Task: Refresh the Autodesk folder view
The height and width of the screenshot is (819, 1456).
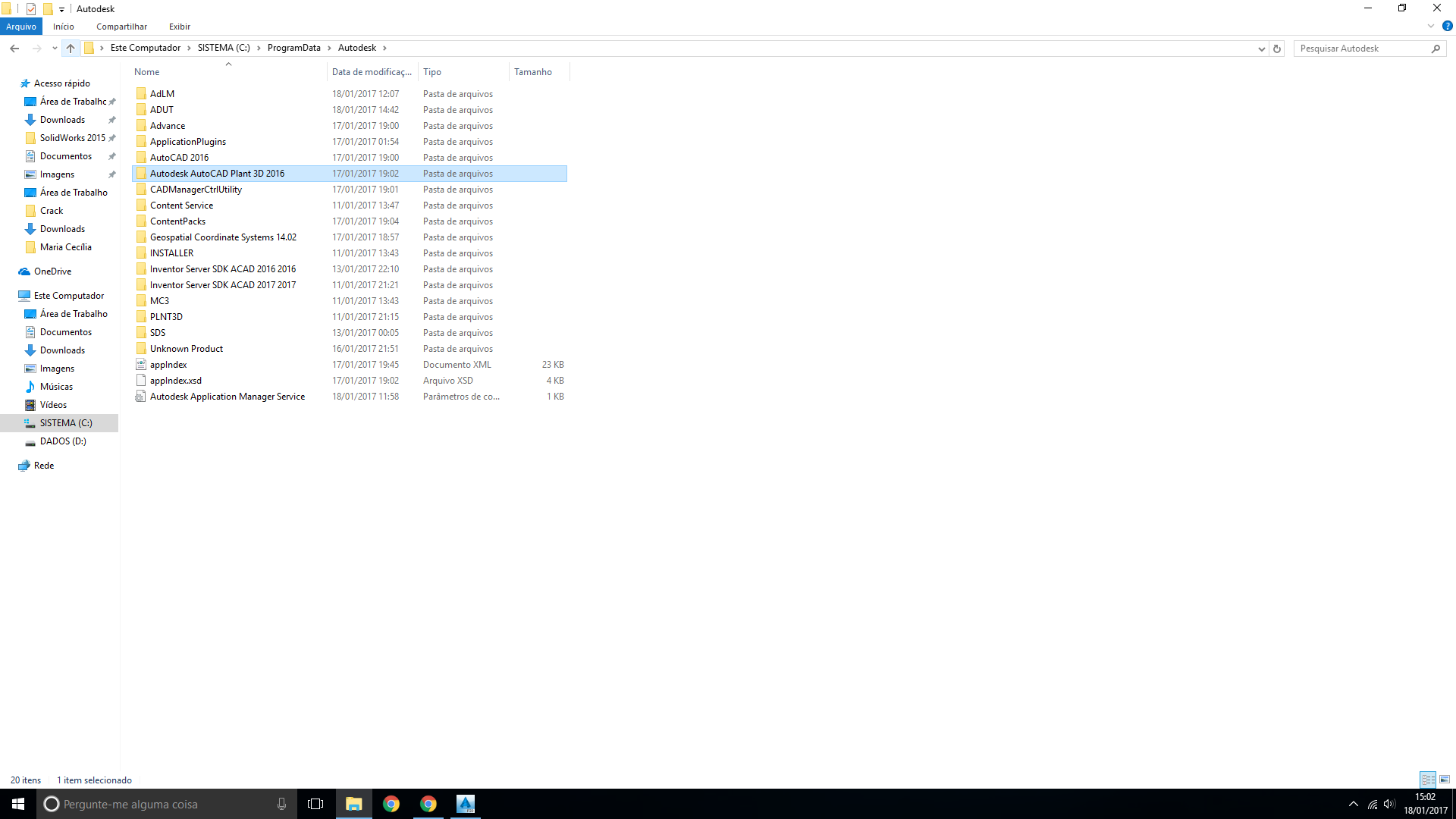Action: [x=1277, y=49]
